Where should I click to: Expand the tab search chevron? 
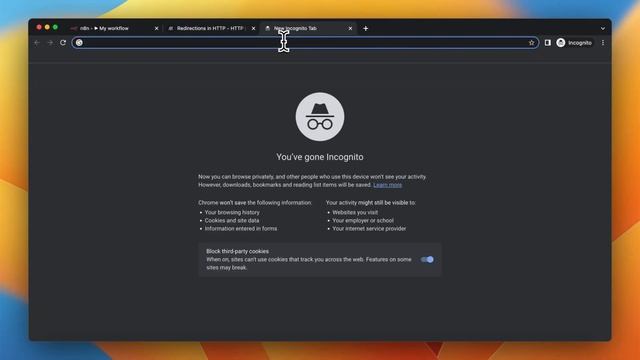click(x=602, y=29)
